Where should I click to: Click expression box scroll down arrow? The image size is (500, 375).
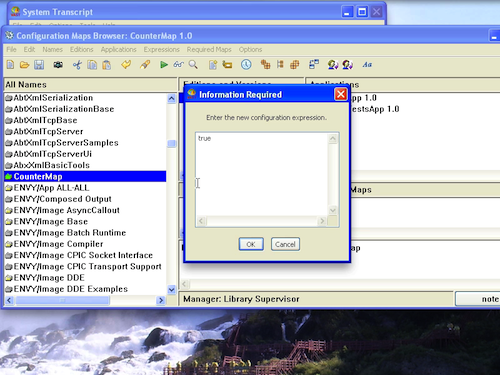333,210
